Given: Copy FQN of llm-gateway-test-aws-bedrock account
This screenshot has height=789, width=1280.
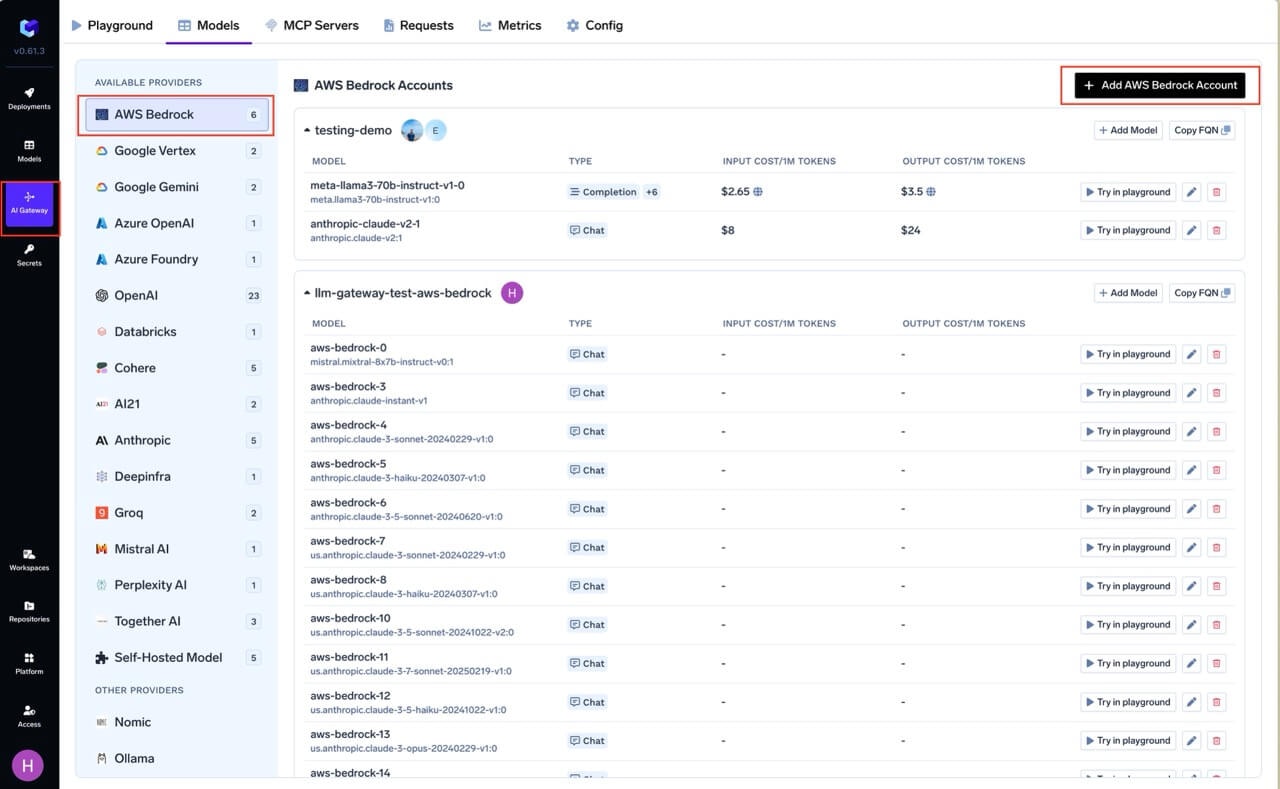Looking at the screenshot, I should coord(1202,293).
